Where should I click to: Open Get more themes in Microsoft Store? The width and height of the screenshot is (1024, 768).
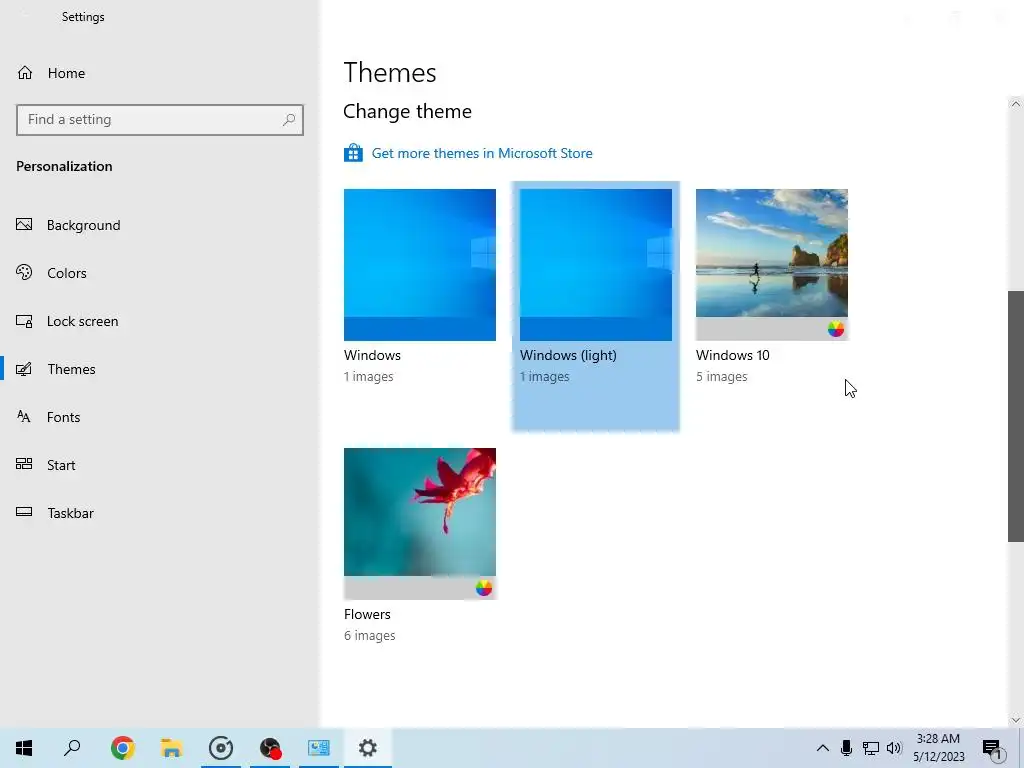coord(482,153)
